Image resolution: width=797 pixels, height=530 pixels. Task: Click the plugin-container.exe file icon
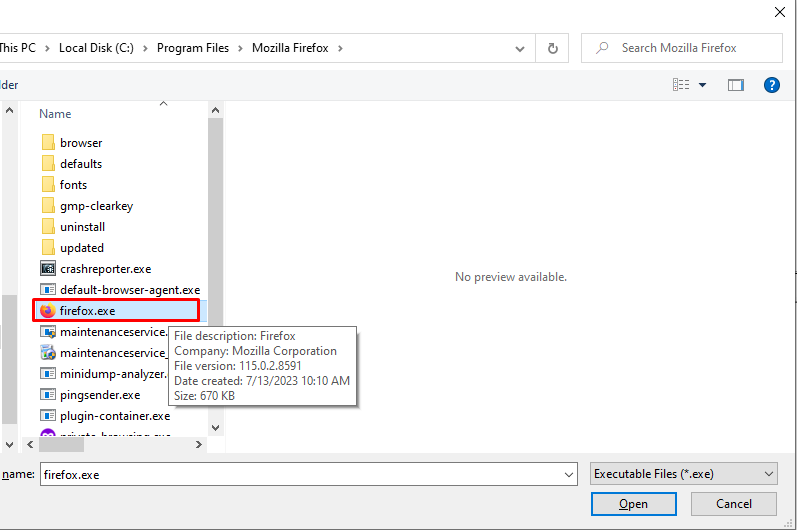click(48, 416)
